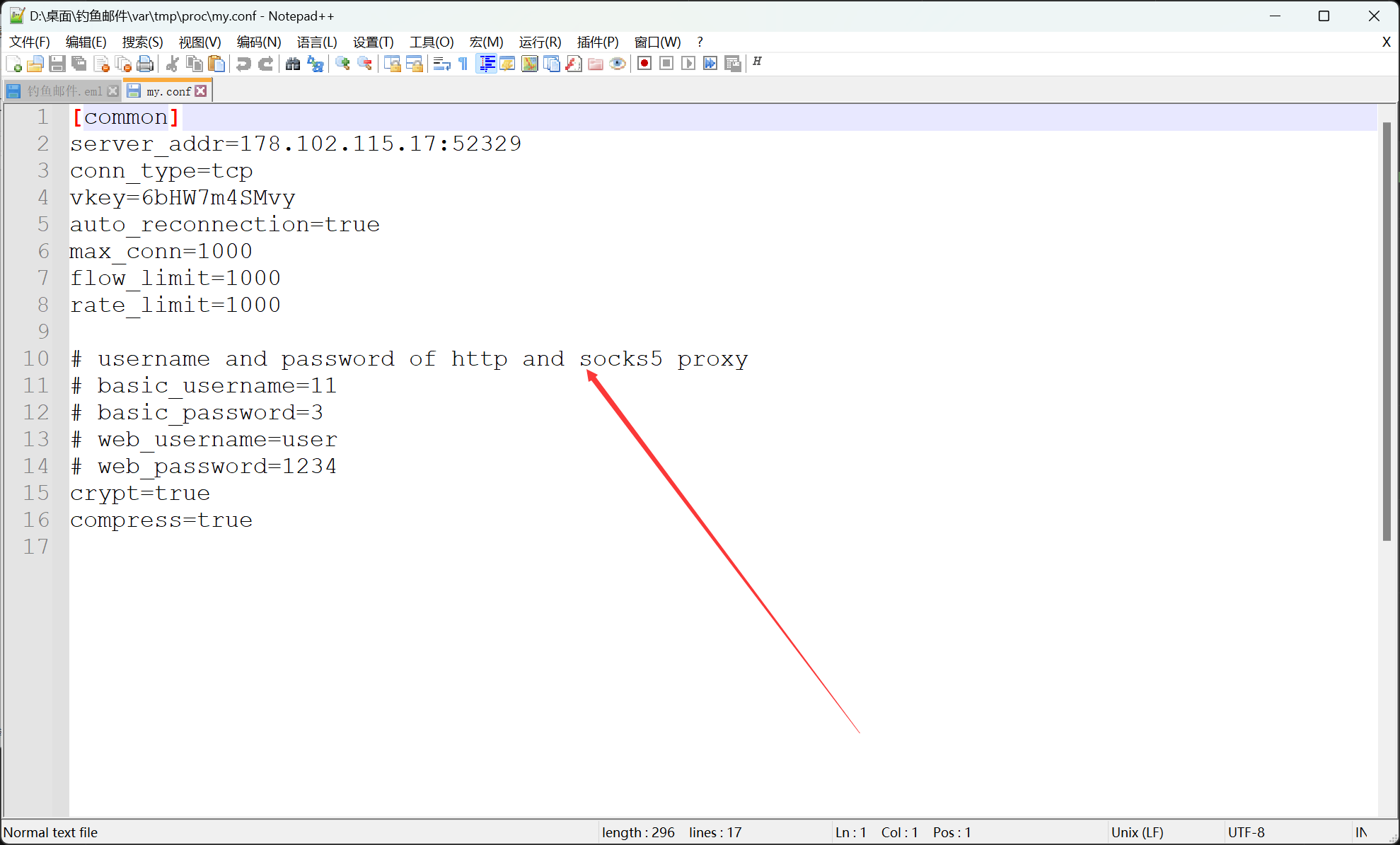Click the Undo arrow icon
This screenshot has height=845, width=1400.
243,64
